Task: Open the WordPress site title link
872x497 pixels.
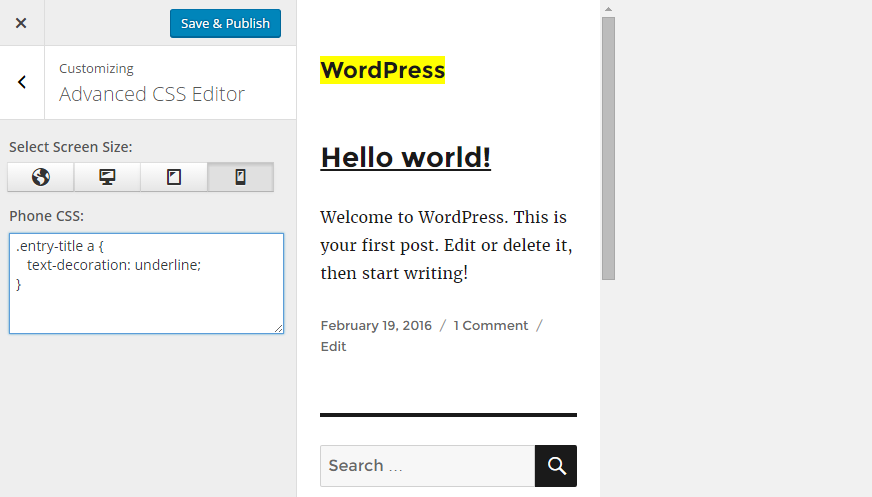Action: click(x=383, y=70)
